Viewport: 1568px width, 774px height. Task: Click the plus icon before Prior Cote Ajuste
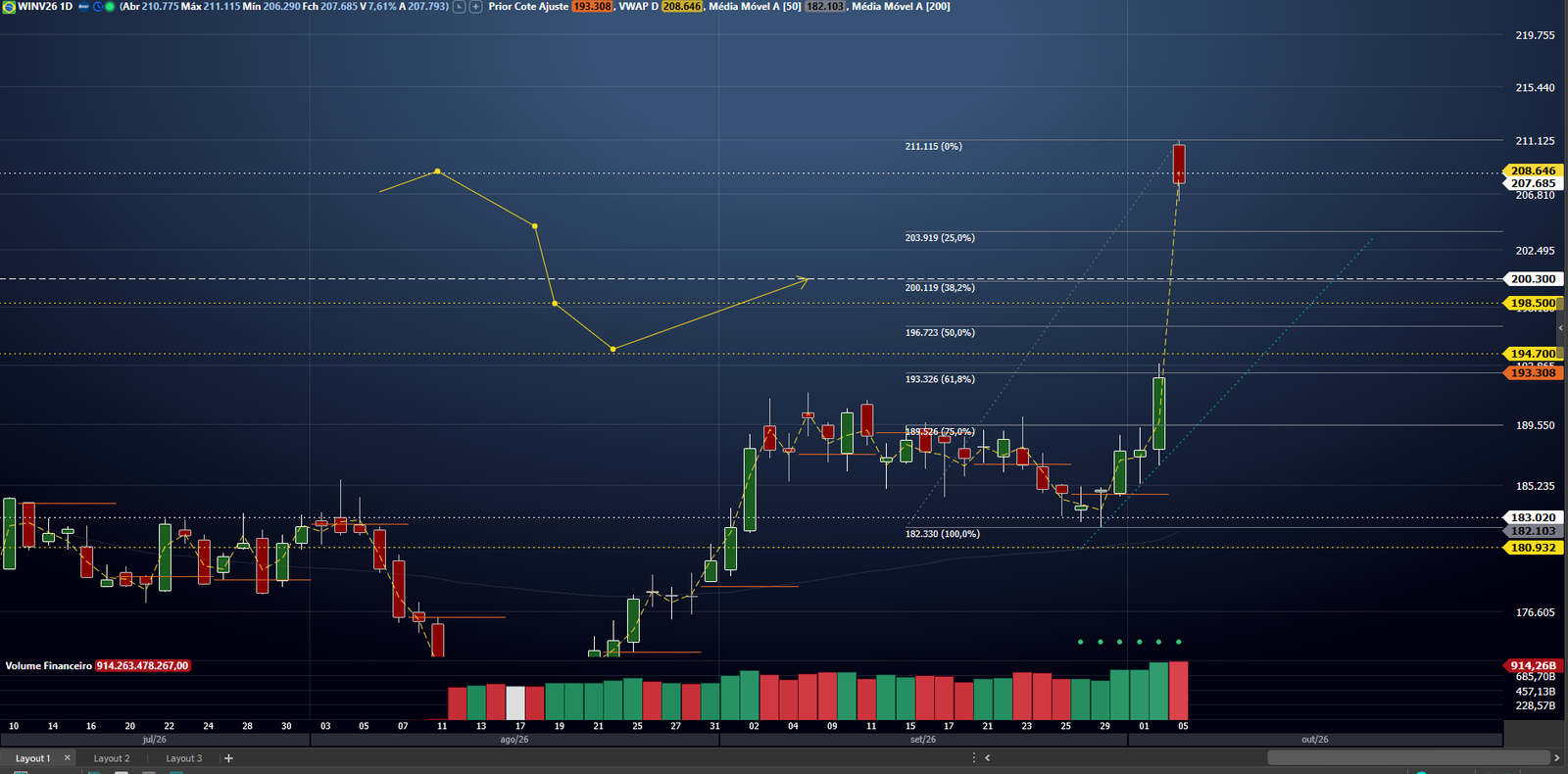point(476,7)
